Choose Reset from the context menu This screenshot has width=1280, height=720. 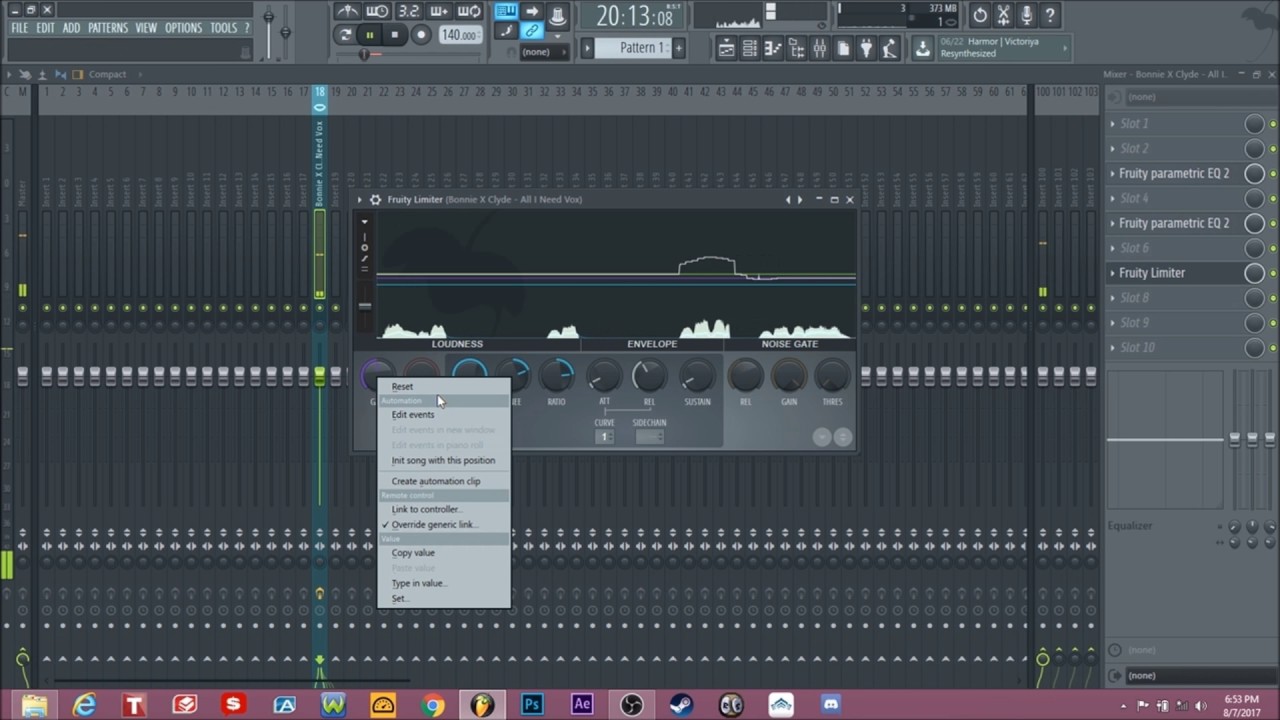point(443,386)
